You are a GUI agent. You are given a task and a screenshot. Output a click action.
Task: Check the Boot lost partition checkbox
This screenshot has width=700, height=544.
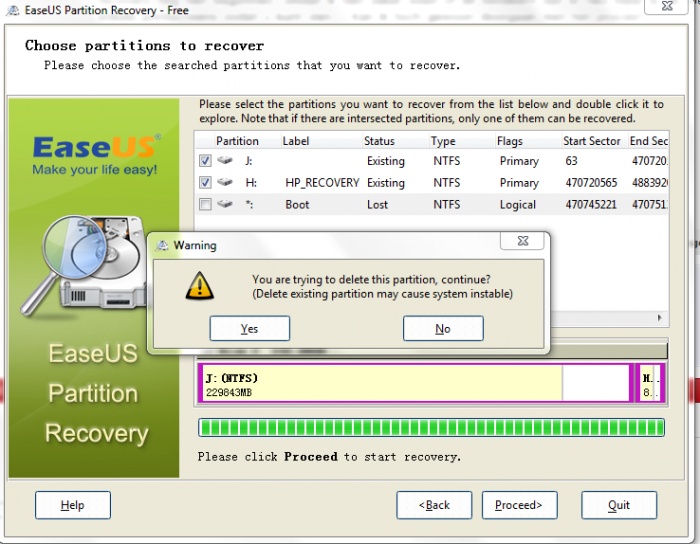205,204
